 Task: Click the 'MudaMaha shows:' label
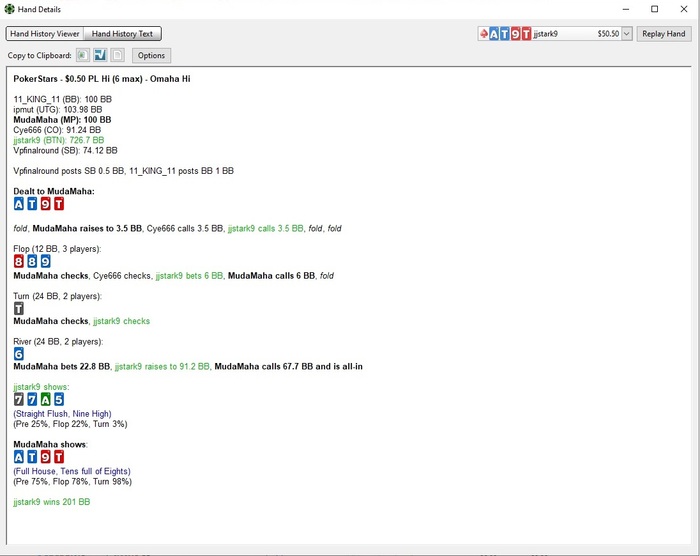click(50, 444)
